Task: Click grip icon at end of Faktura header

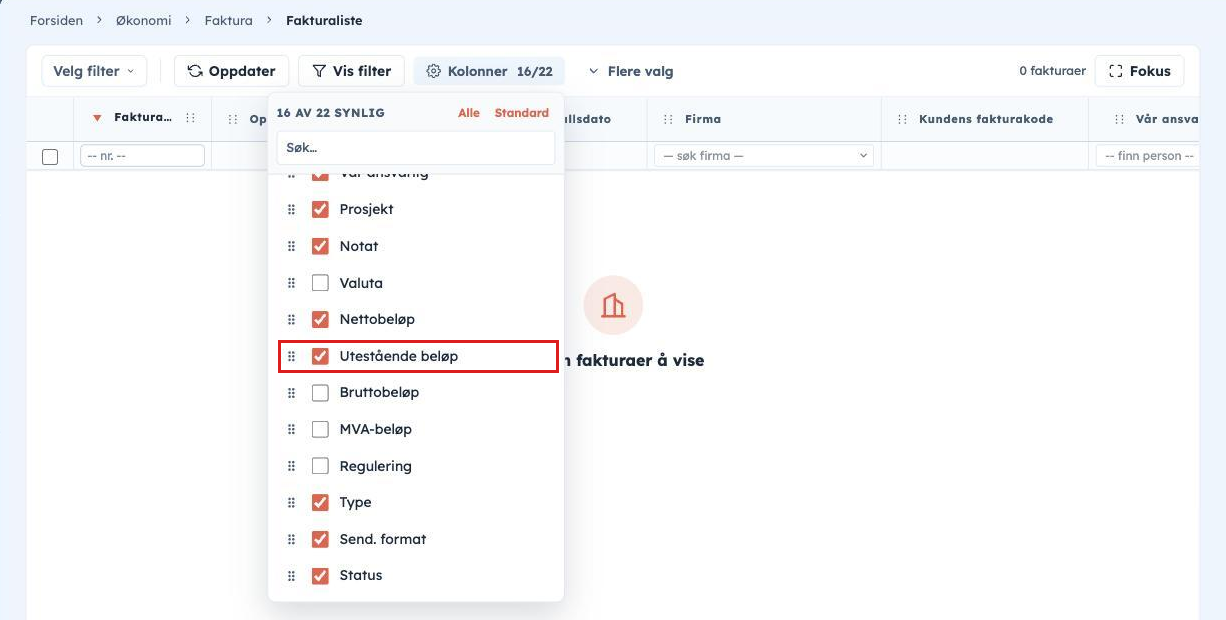Action: click(191, 119)
